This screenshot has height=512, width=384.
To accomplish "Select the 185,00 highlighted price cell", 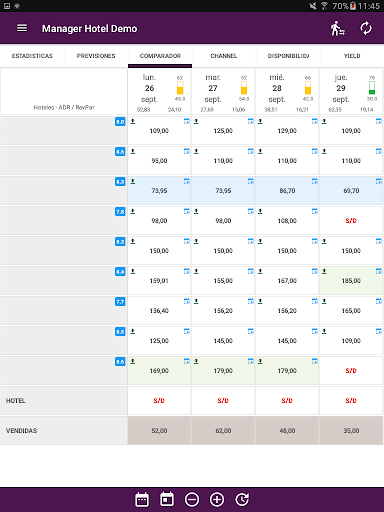I will click(x=351, y=281).
